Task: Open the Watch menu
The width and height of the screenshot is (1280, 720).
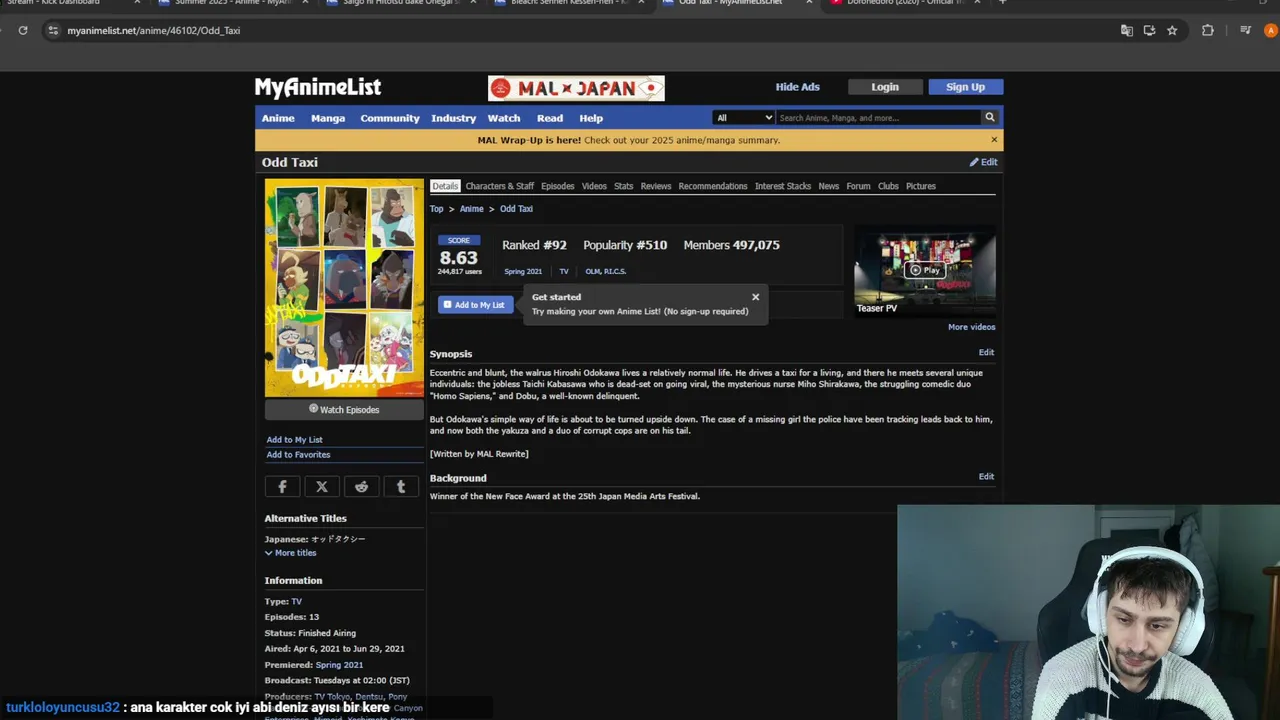Action: tap(504, 118)
